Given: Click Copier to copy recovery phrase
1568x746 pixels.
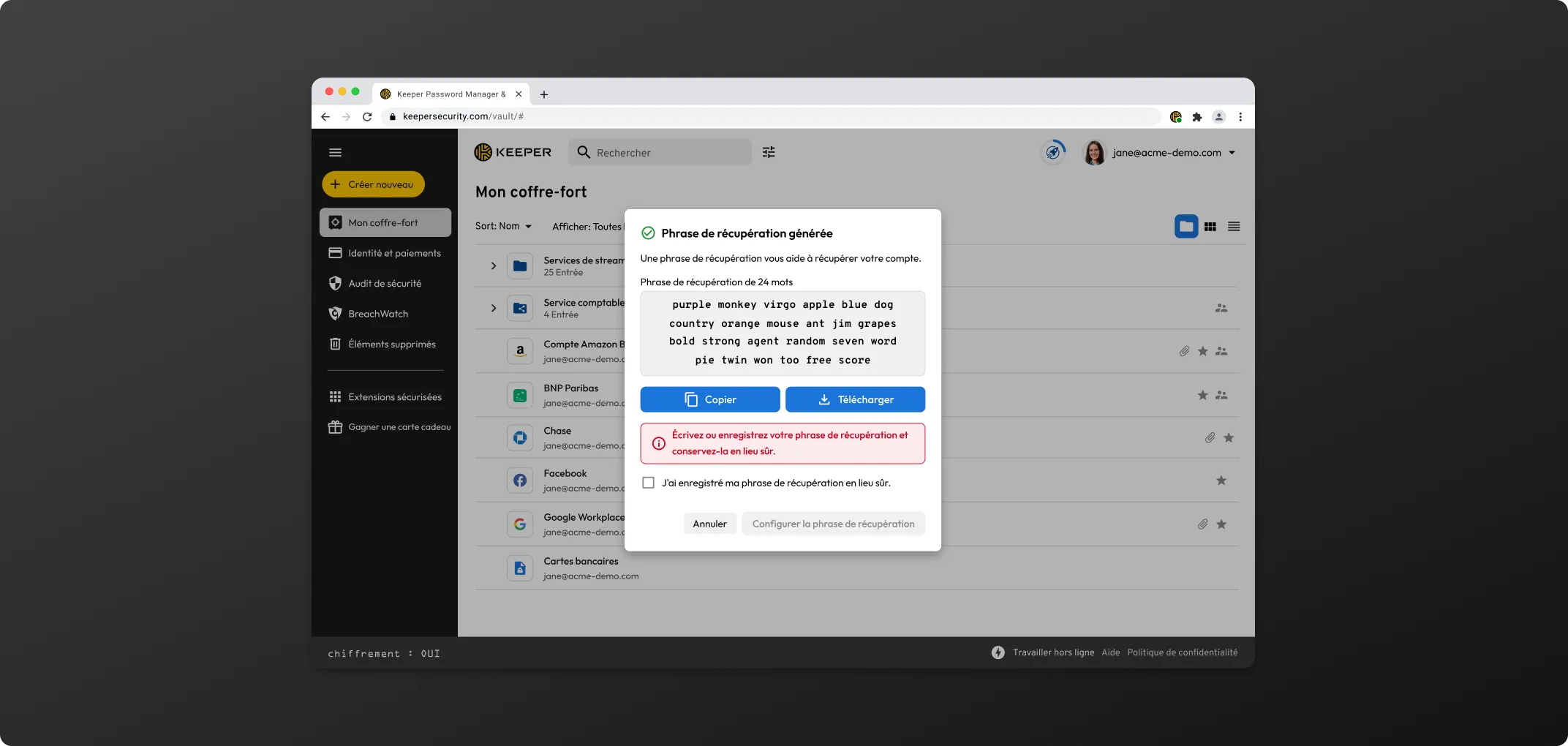Looking at the screenshot, I should click(710, 399).
